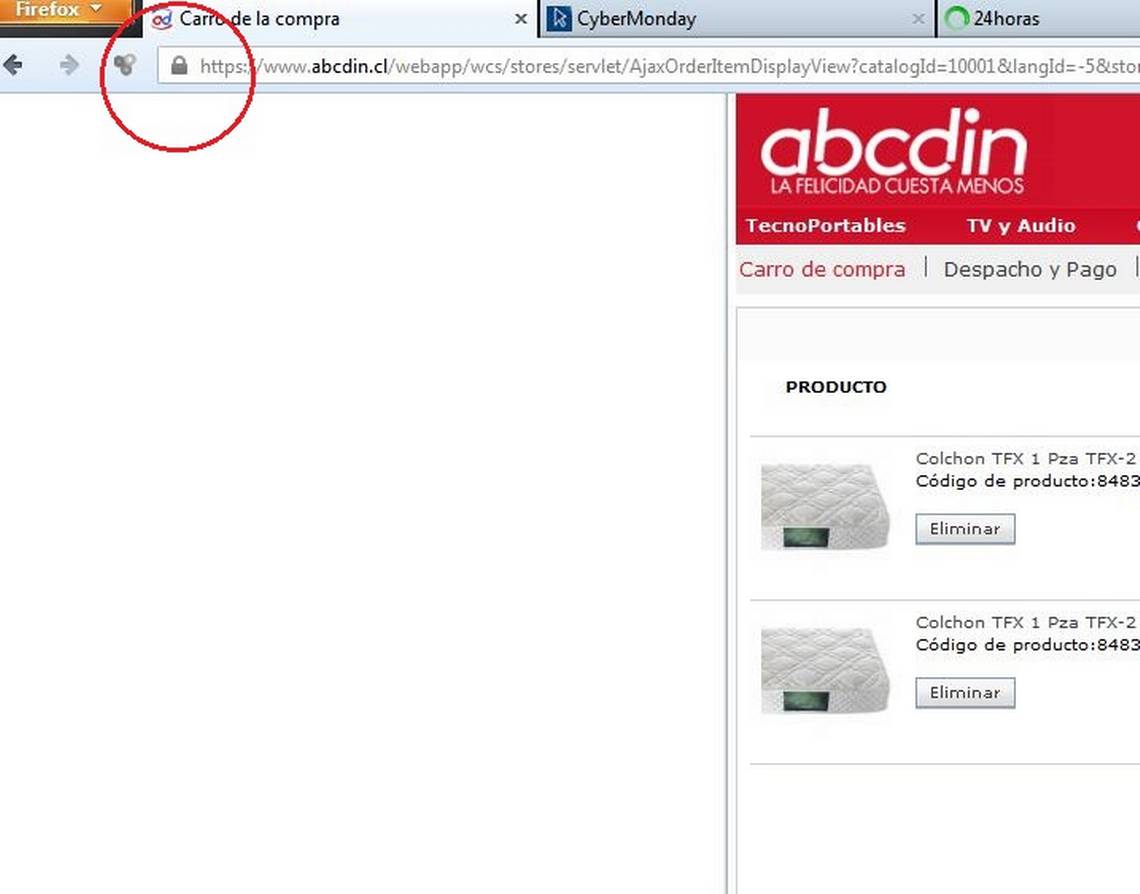
Task: Close the CyberMonday tab
Action: tap(918, 20)
